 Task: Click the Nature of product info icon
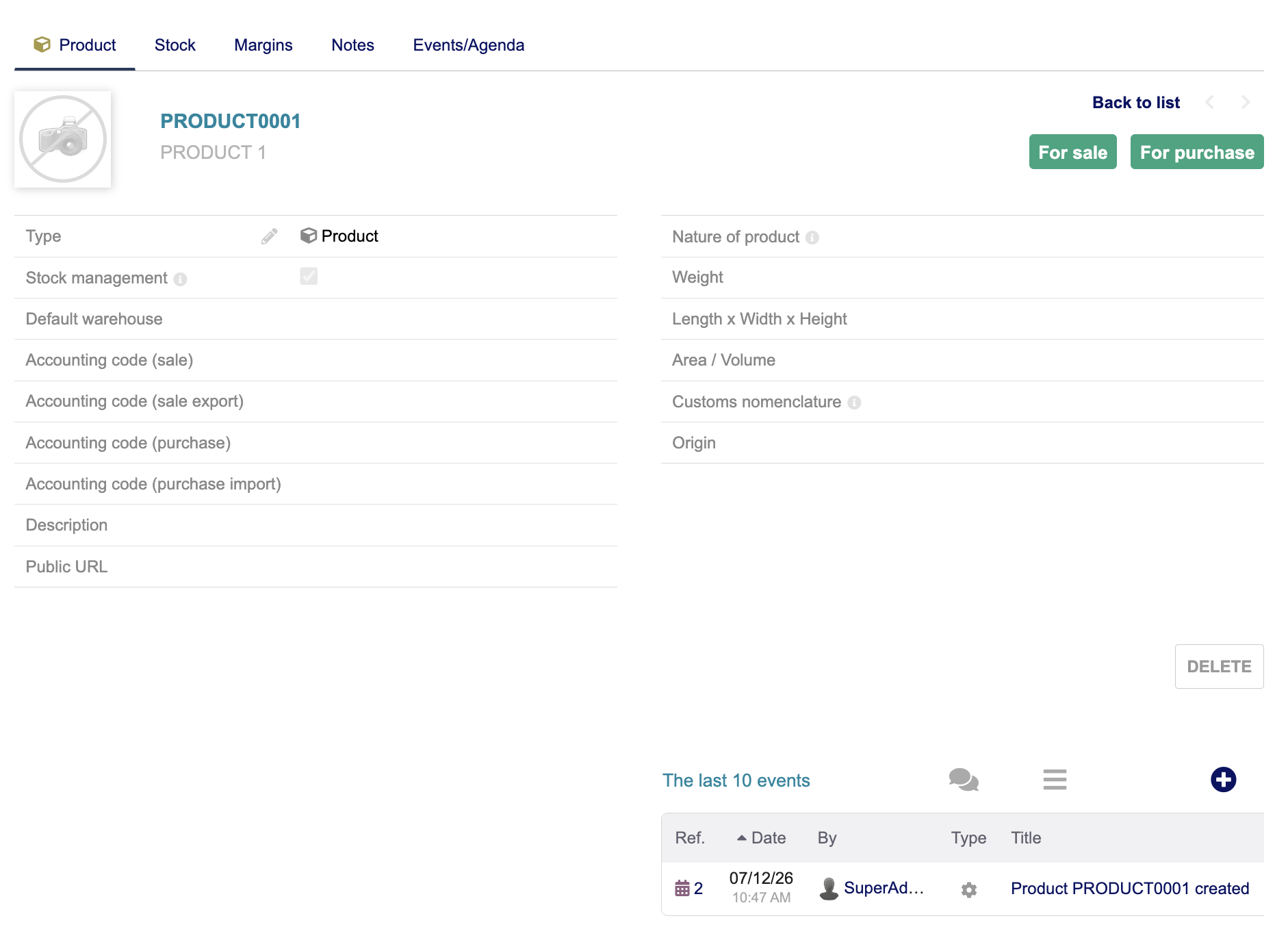812,238
